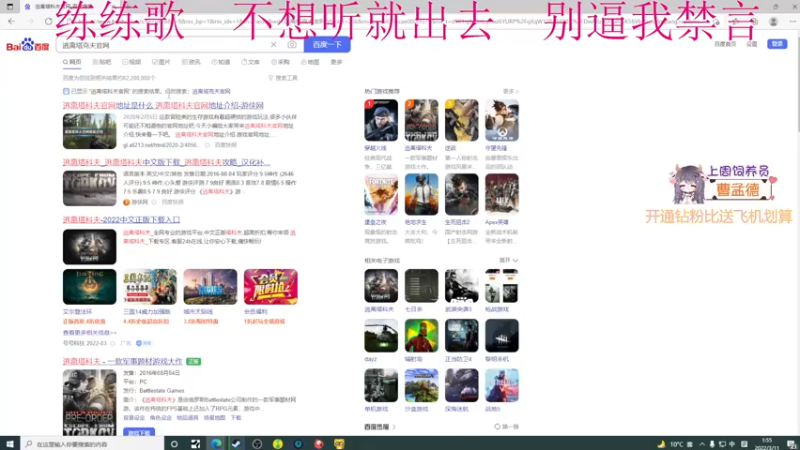This screenshot has height=450, width=800.
Task: Click the Windows taskbar search box
Action: pos(92,444)
